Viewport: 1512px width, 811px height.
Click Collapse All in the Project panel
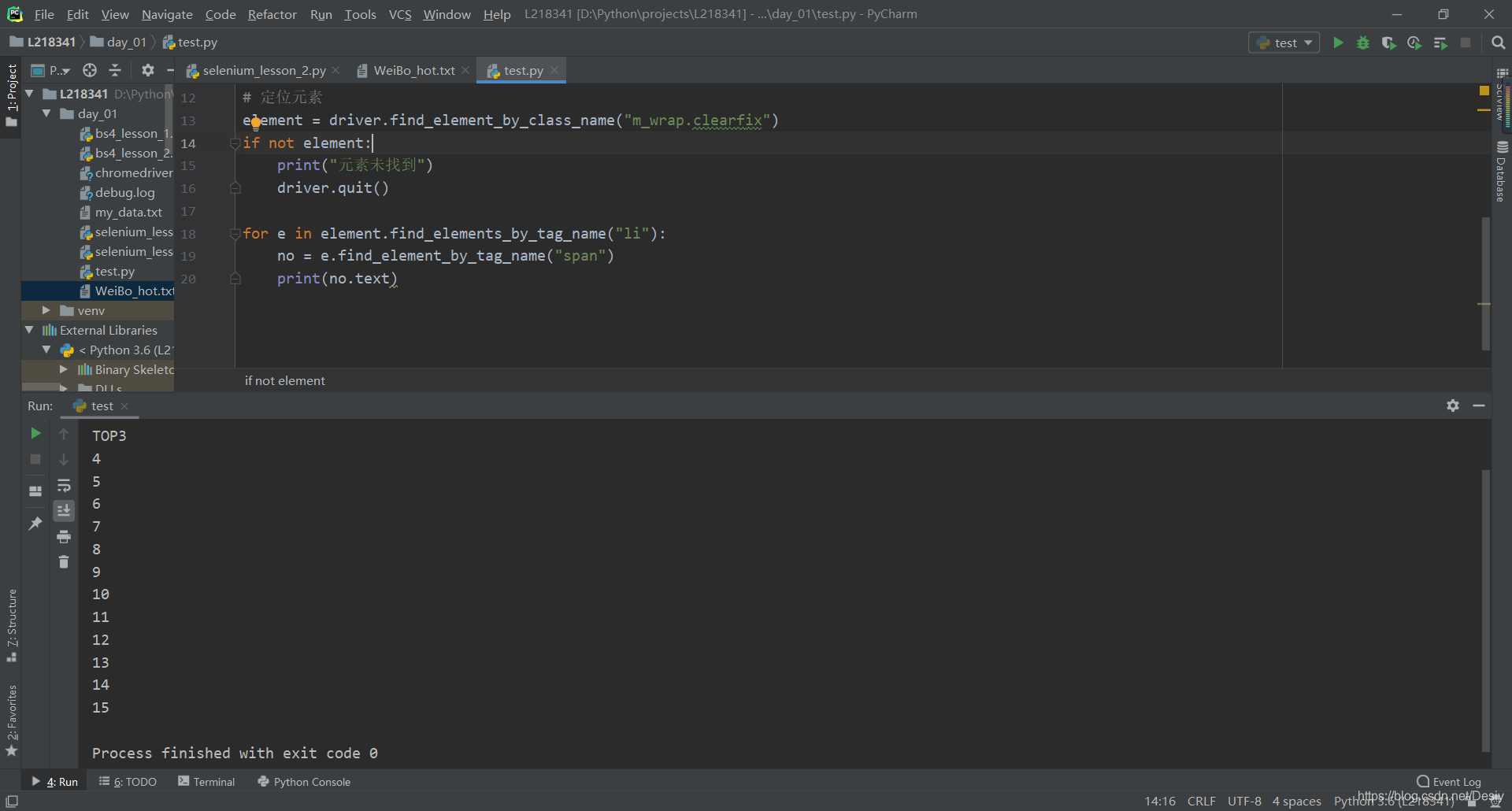click(x=115, y=70)
